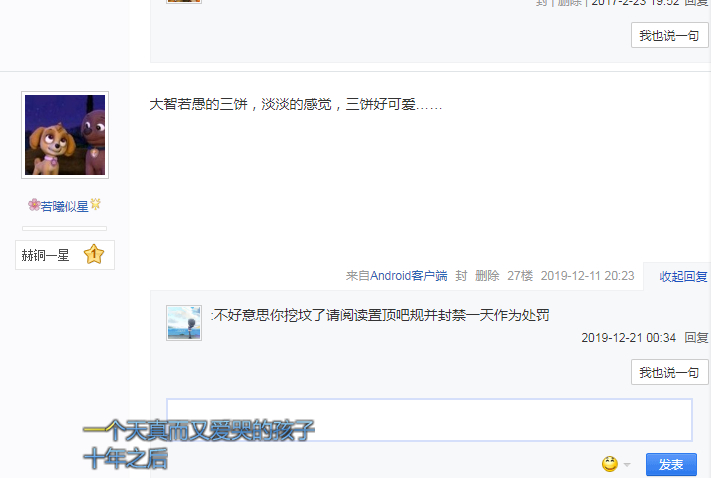The height and width of the screenshot is (478, 711).
Task: Expand the emoji dropdown arrow
Action: click(627, 464)
